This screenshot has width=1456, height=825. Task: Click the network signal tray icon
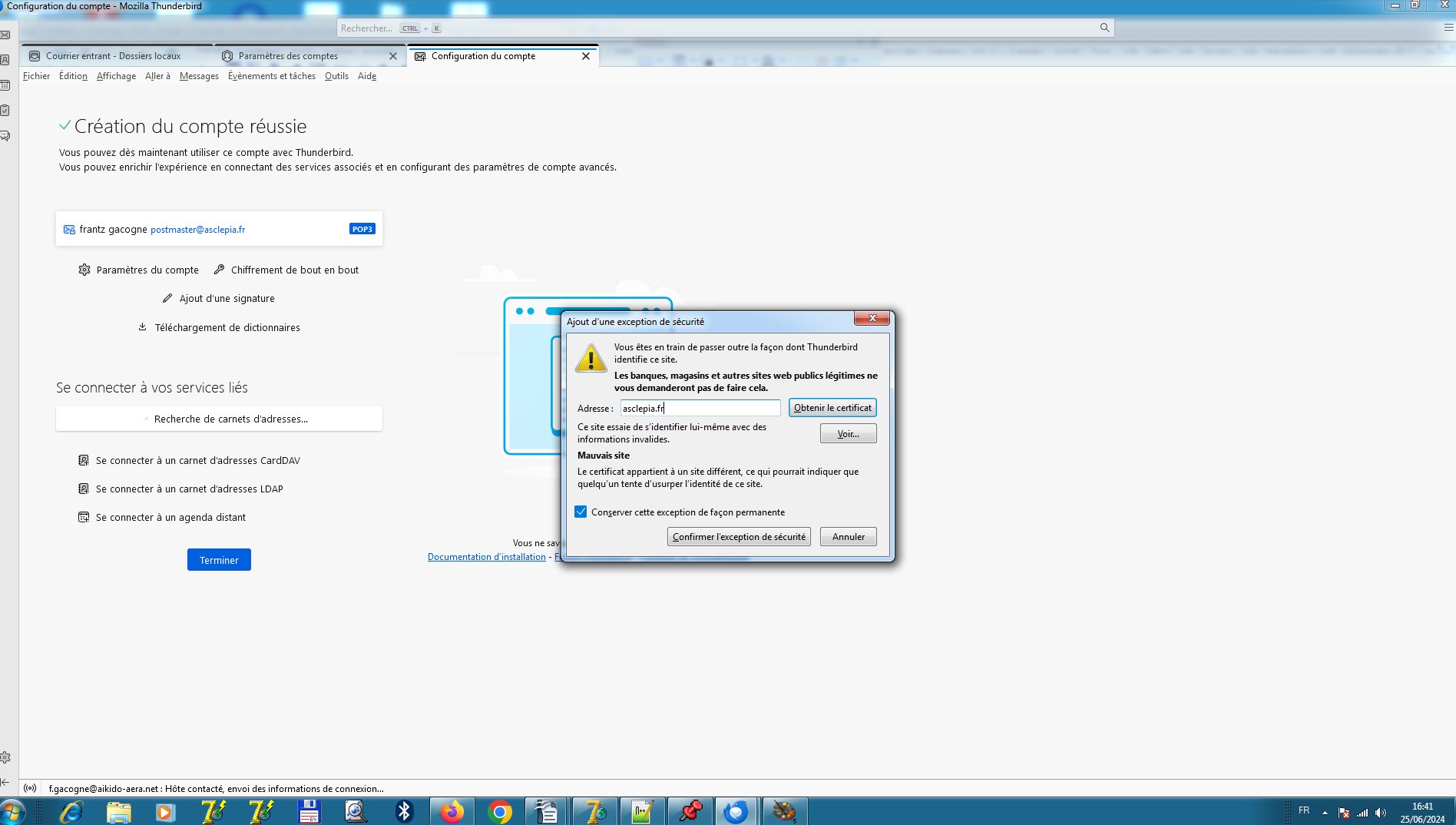(x=1362, y=813)
